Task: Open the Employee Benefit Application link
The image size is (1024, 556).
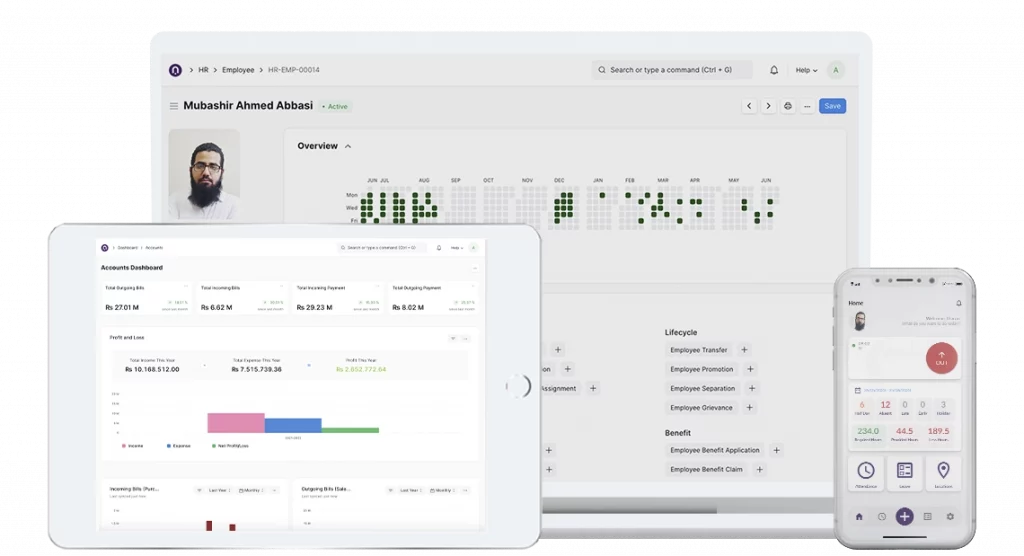Action: click(x=714, y=450)
